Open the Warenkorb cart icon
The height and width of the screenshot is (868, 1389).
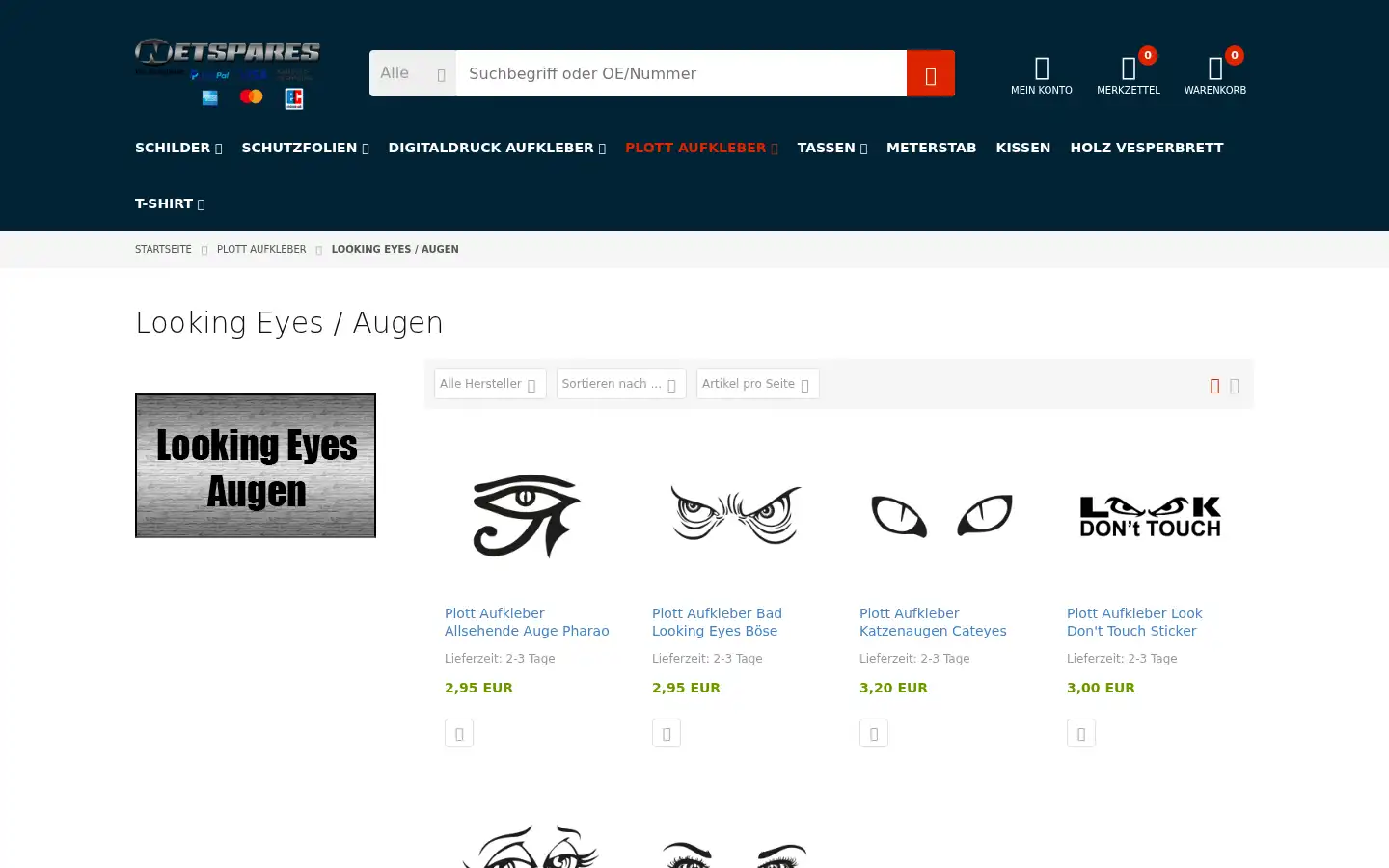coord(1215,75)
